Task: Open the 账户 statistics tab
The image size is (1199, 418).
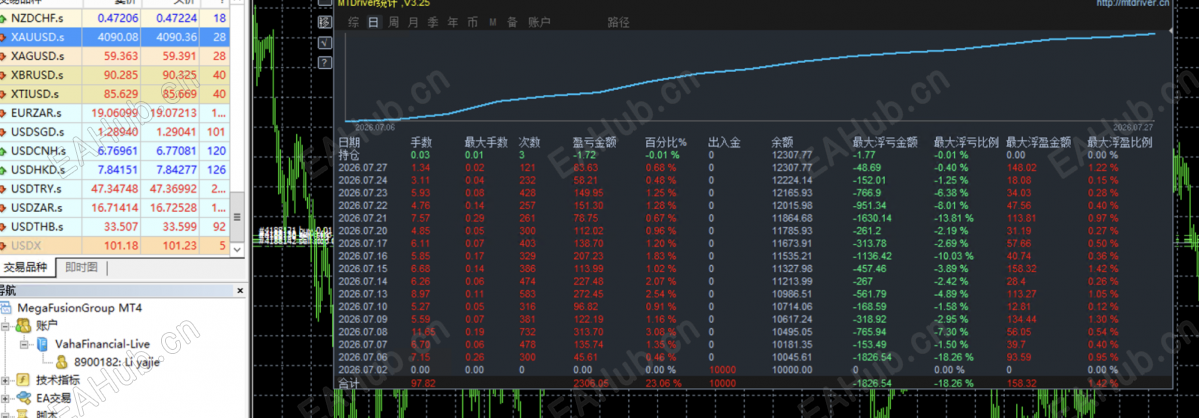Action: click(x=539, y=22)
